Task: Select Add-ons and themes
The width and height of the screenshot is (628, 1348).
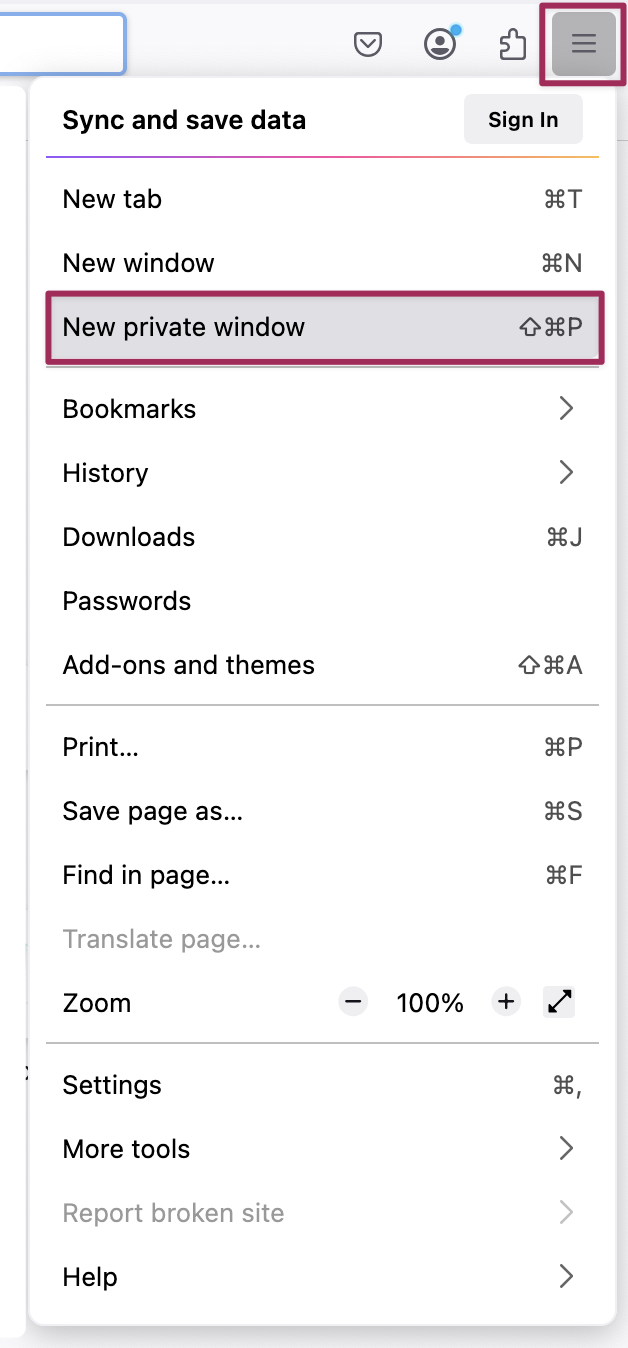Action: tap(322, 665)
